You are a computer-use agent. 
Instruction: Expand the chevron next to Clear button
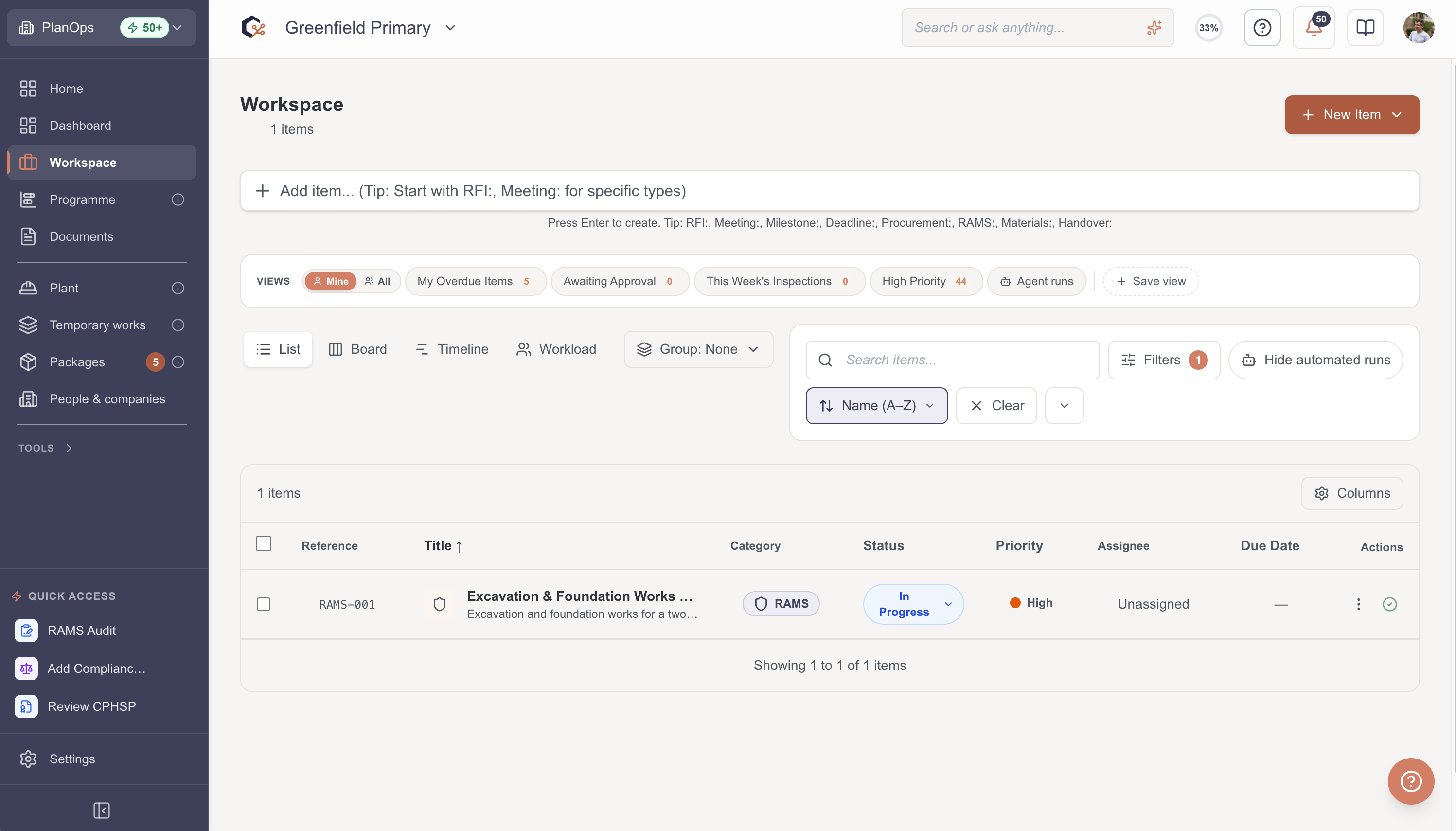1064,405
